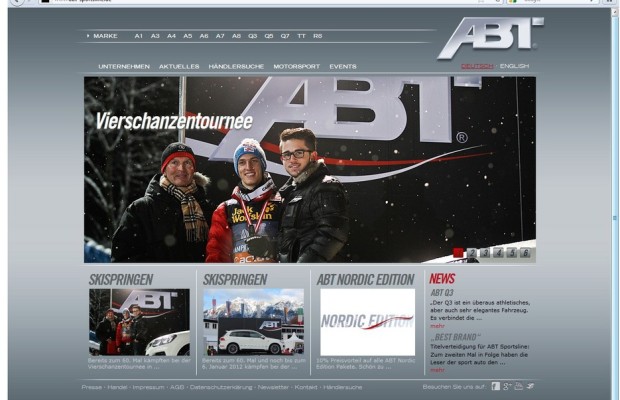Image resolution: width=620 pixels, height=400 pixels.
Task: Open the EVENTS menu
Action: [x=343, y=66]
